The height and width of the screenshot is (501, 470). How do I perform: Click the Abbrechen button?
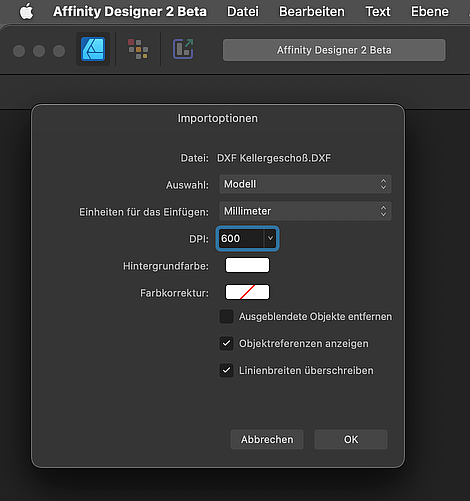pos(267,439)
